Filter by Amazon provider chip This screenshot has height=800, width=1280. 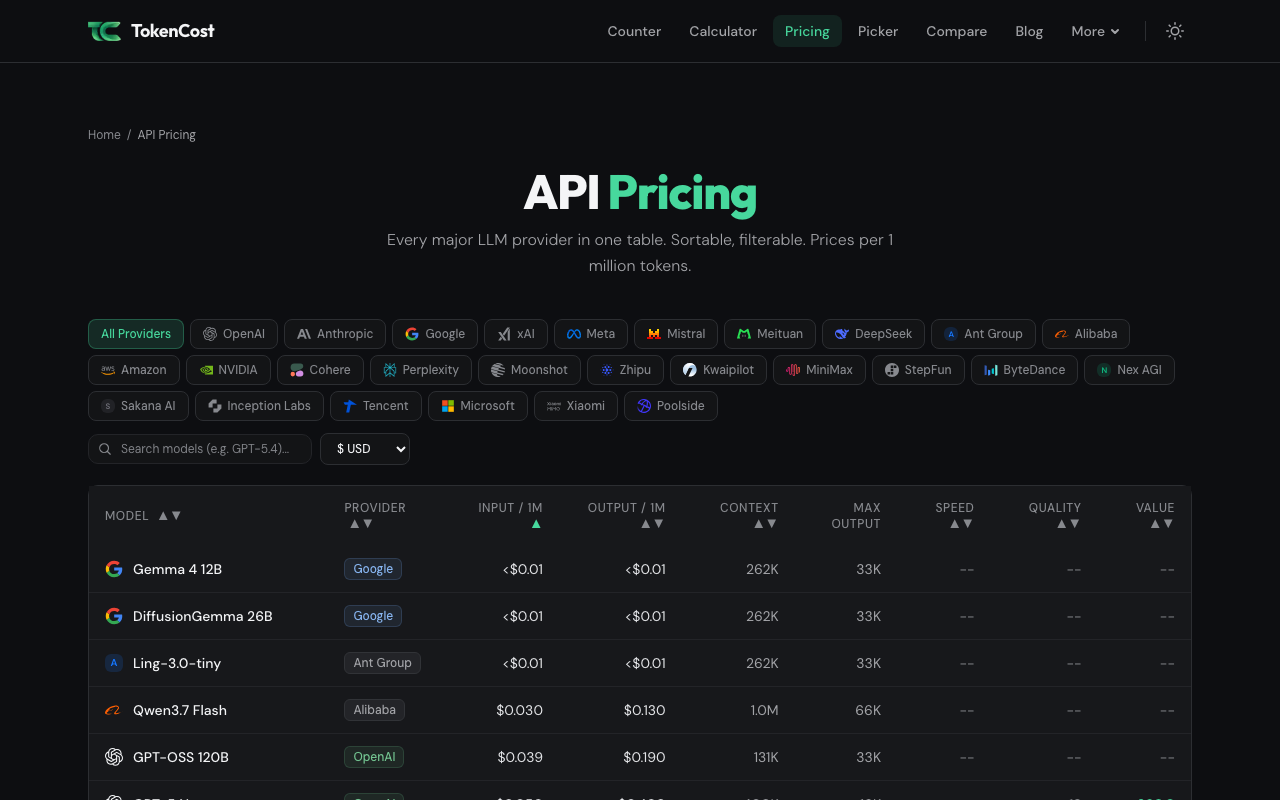pyautogui.click(x=134, y=370)
